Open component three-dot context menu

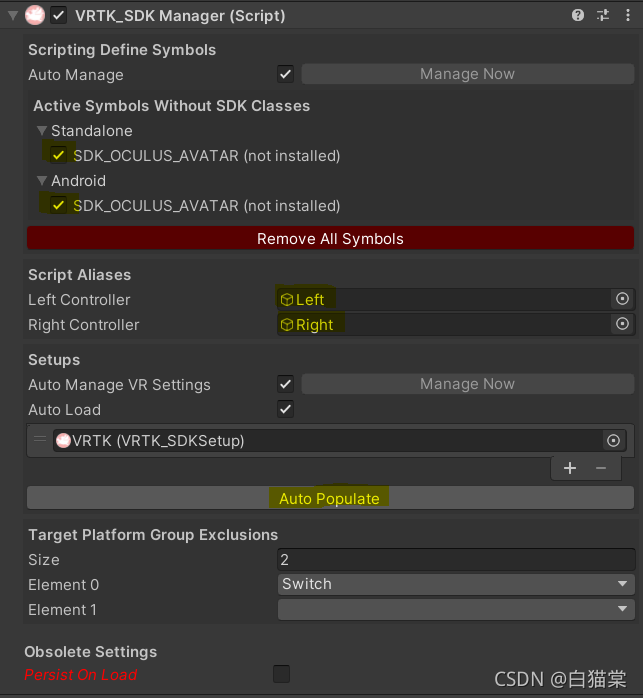click(x=628, y=16)
